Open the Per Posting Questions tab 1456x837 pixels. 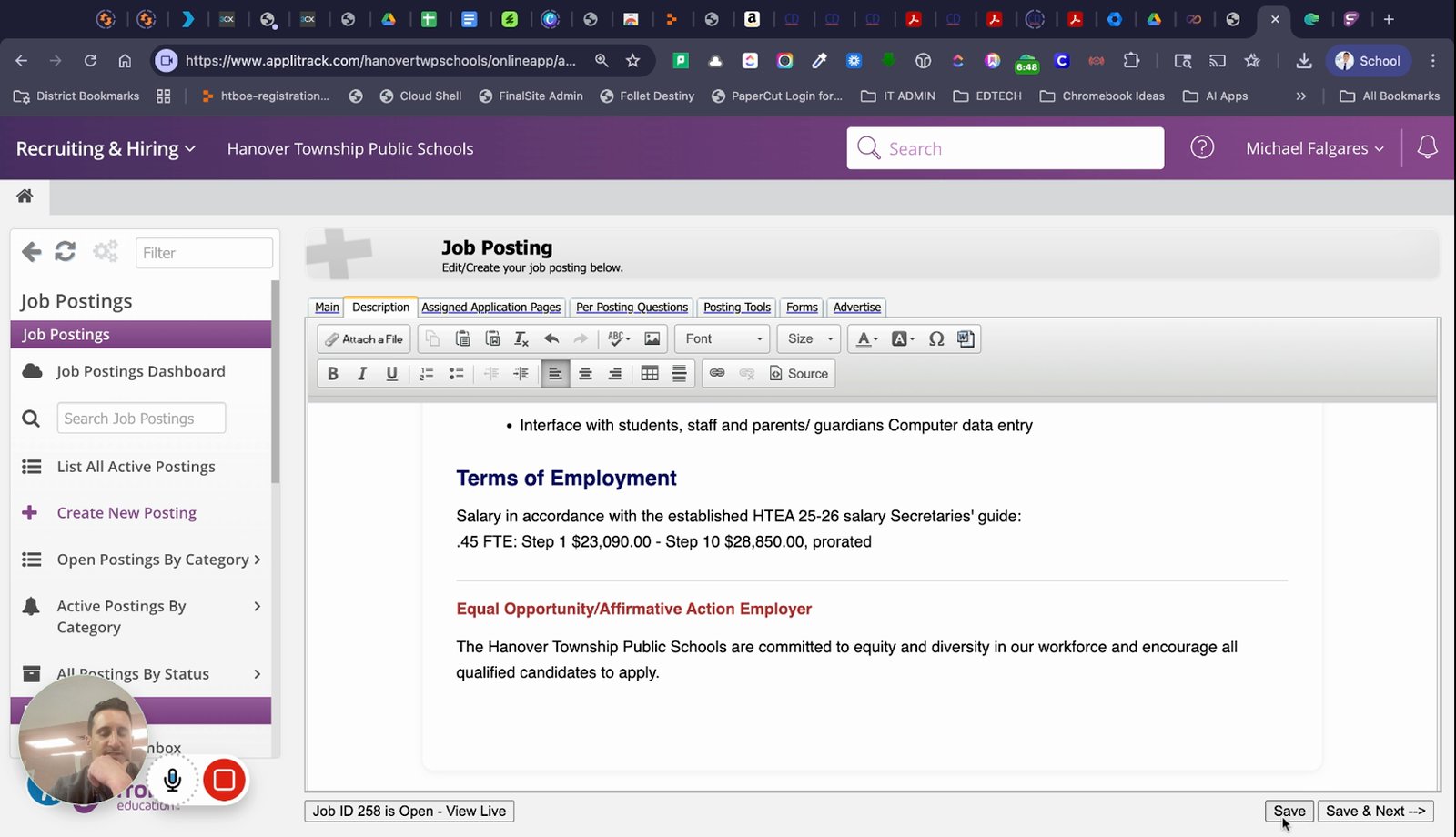click(x=632, y=308)
